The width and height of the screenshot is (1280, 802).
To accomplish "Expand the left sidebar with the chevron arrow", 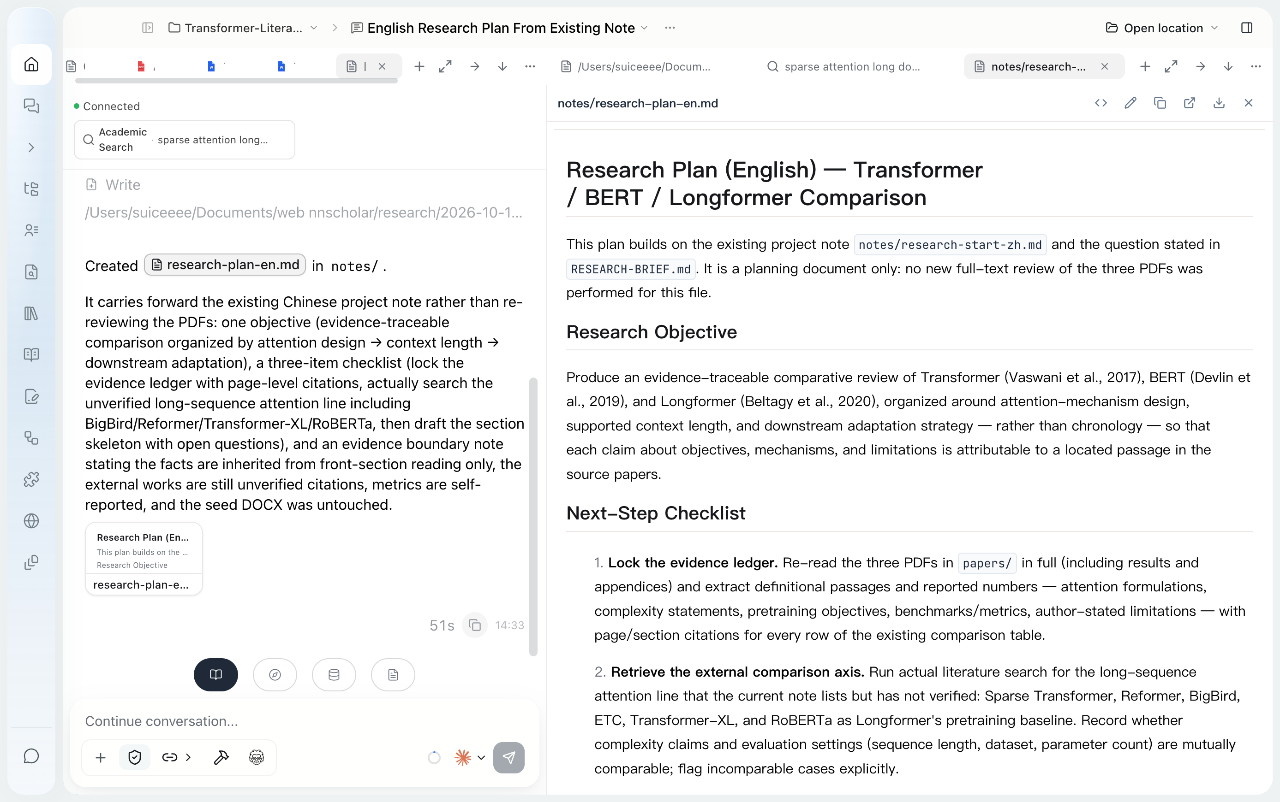I will point(31,148).
